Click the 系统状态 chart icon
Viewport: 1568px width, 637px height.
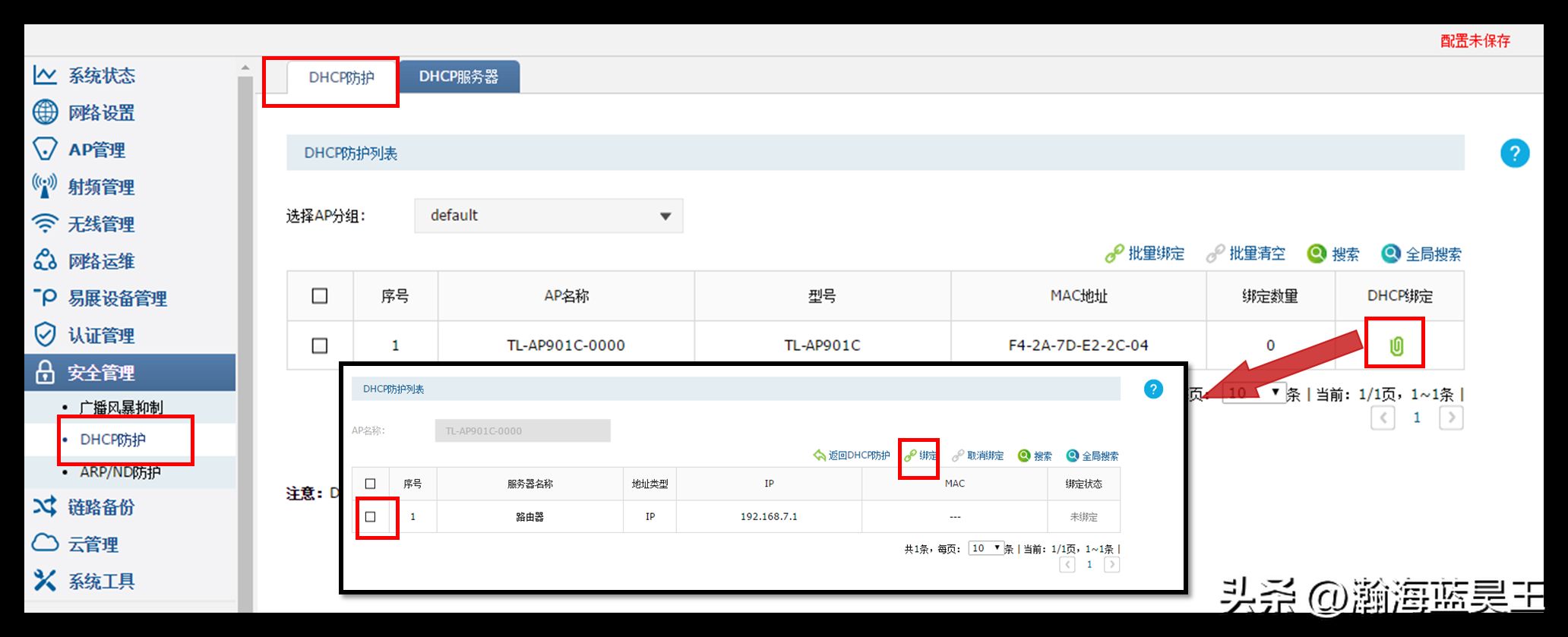[x=45, y=74]
